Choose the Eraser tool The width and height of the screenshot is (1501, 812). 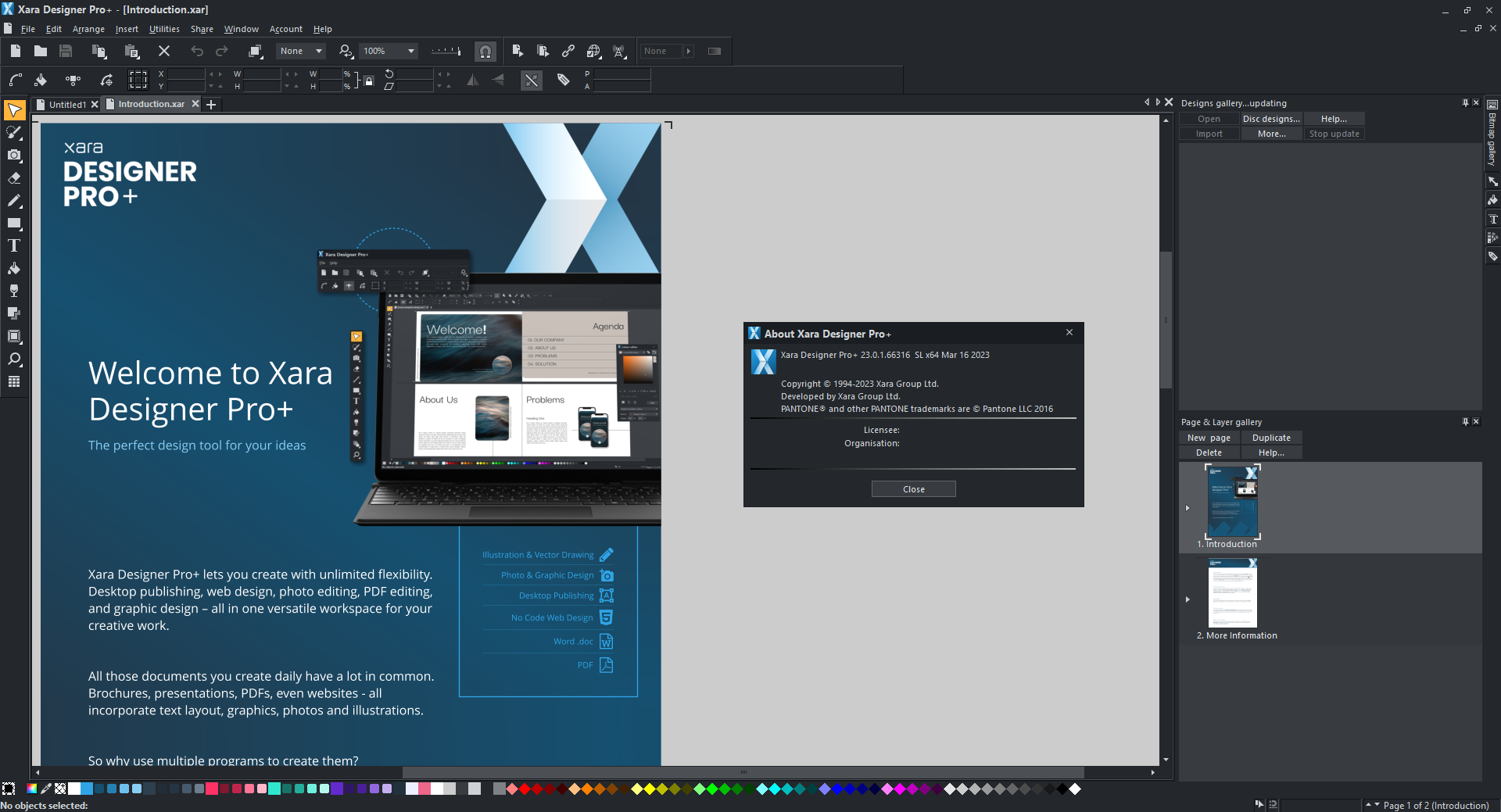coord(14,178)
